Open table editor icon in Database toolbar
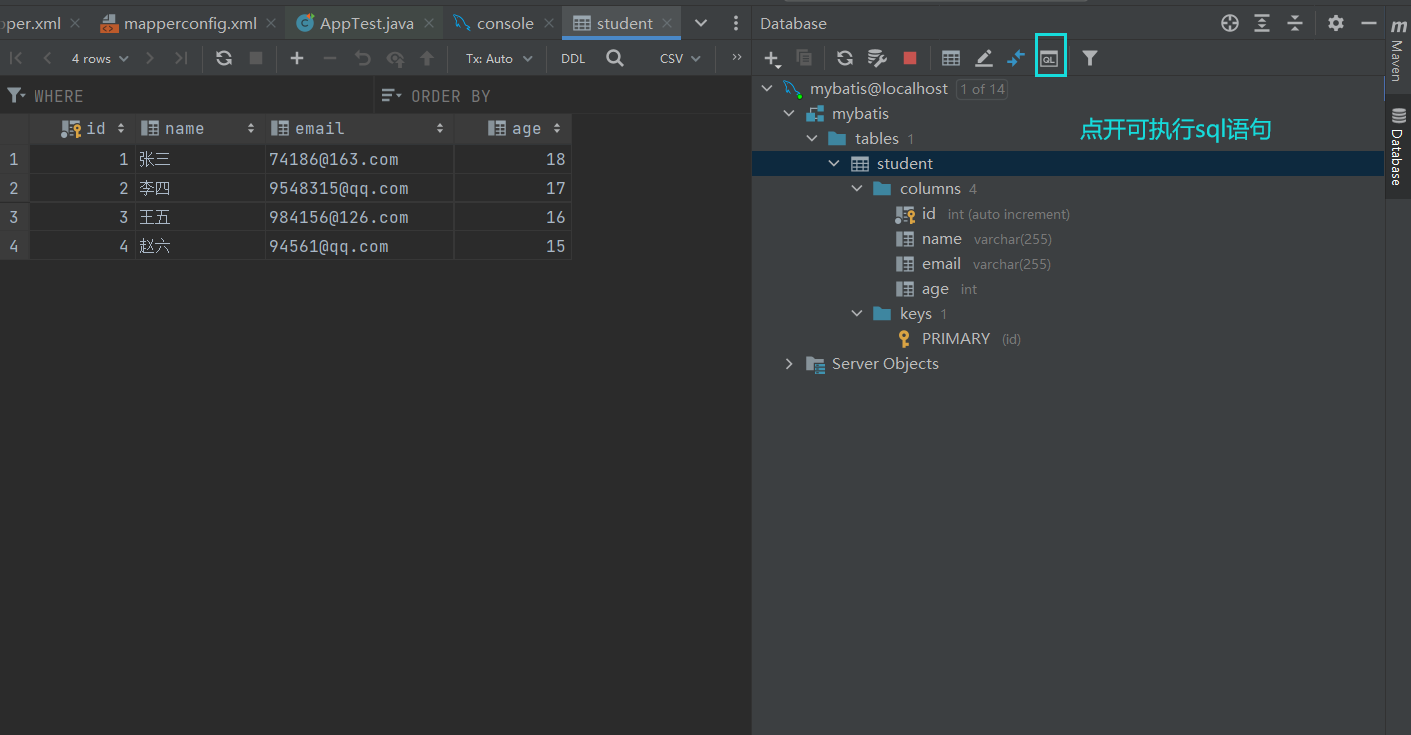The height and width of the screenshot is (735, 1411). 951,59
